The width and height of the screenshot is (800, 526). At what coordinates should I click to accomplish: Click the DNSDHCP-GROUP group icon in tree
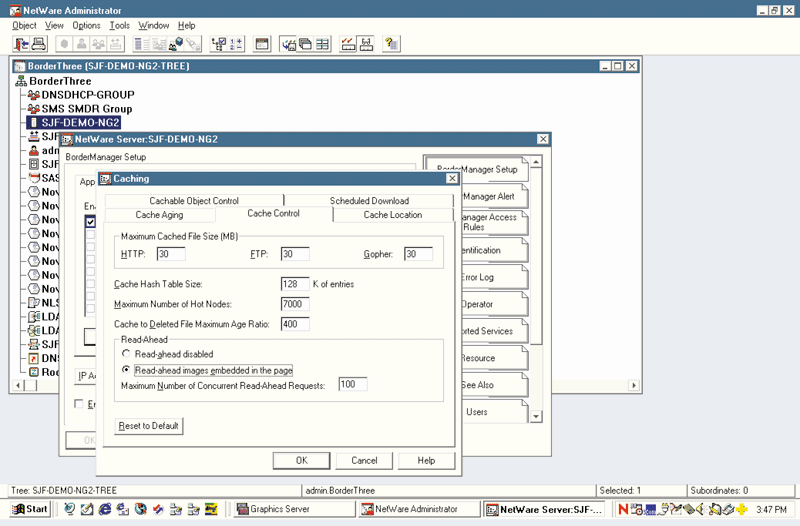[34, 95]
